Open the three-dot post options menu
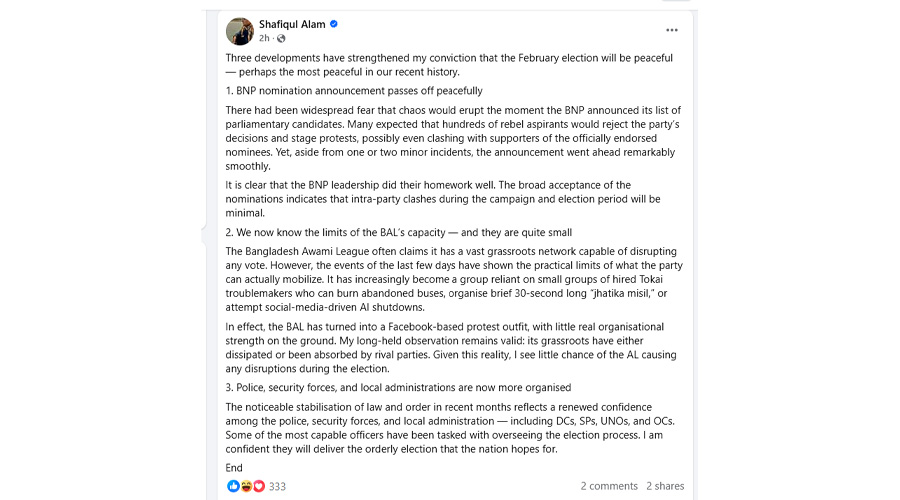Image resolution: width=900 pixels, height=500 pixels. pos(672,30)
